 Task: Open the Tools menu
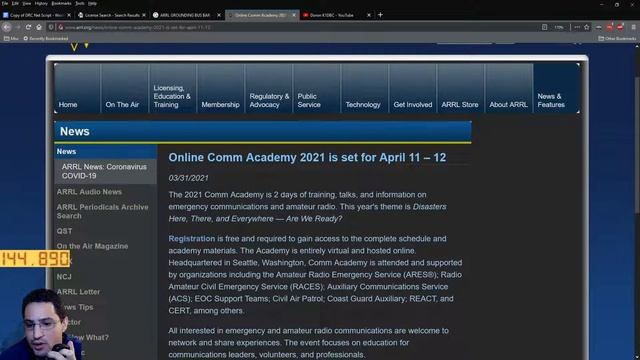[x=80, y=3]
